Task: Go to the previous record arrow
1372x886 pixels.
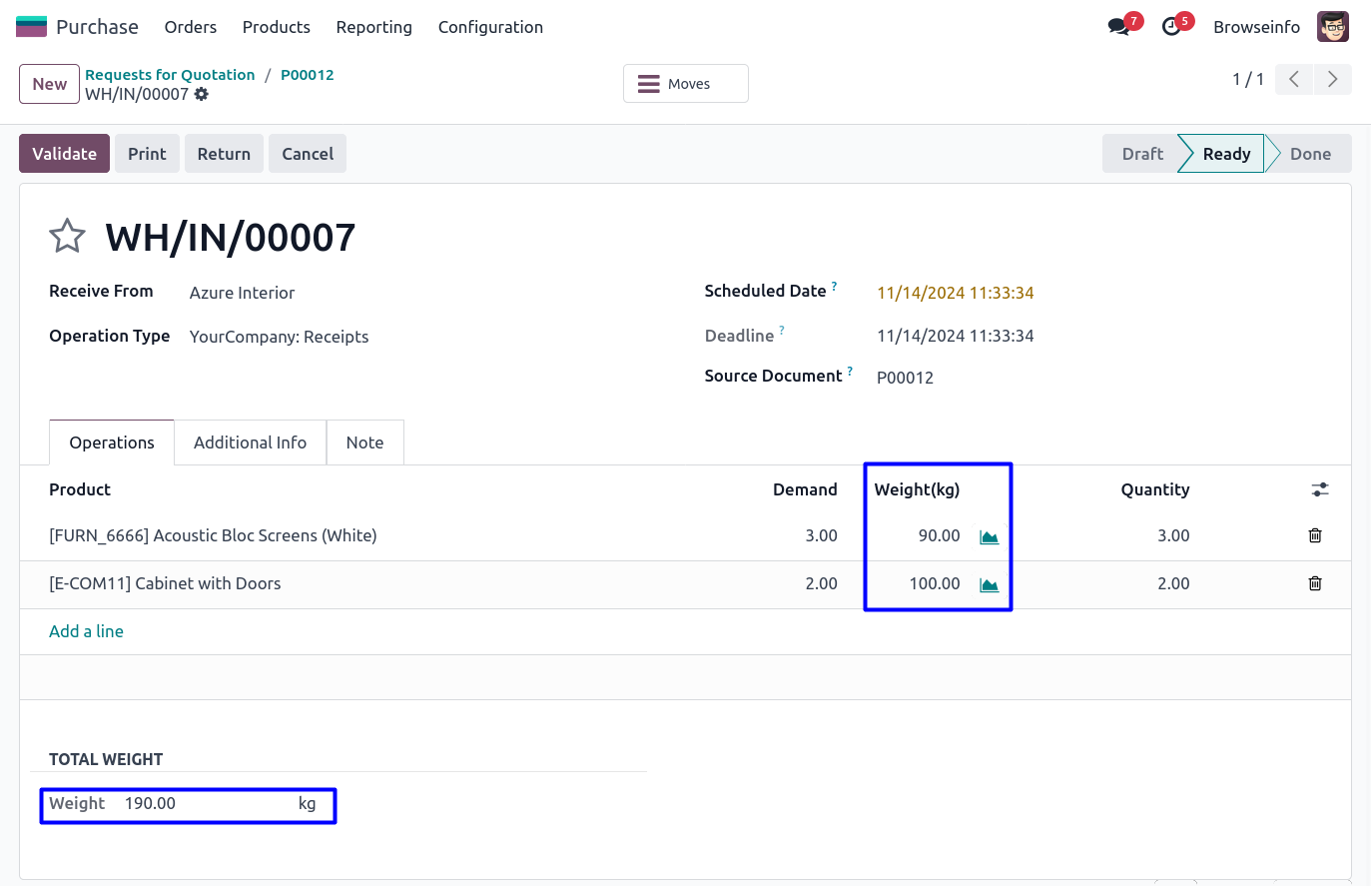Action: pyautogui.click(x=1294, y=80)
